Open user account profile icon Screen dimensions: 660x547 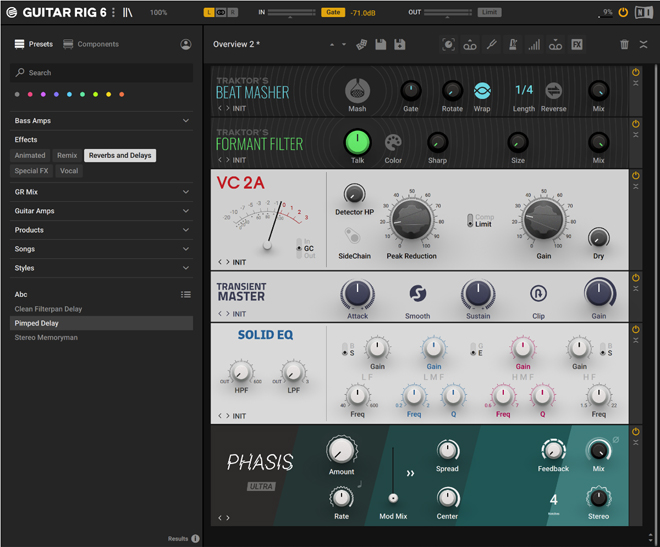coord(186,45)
